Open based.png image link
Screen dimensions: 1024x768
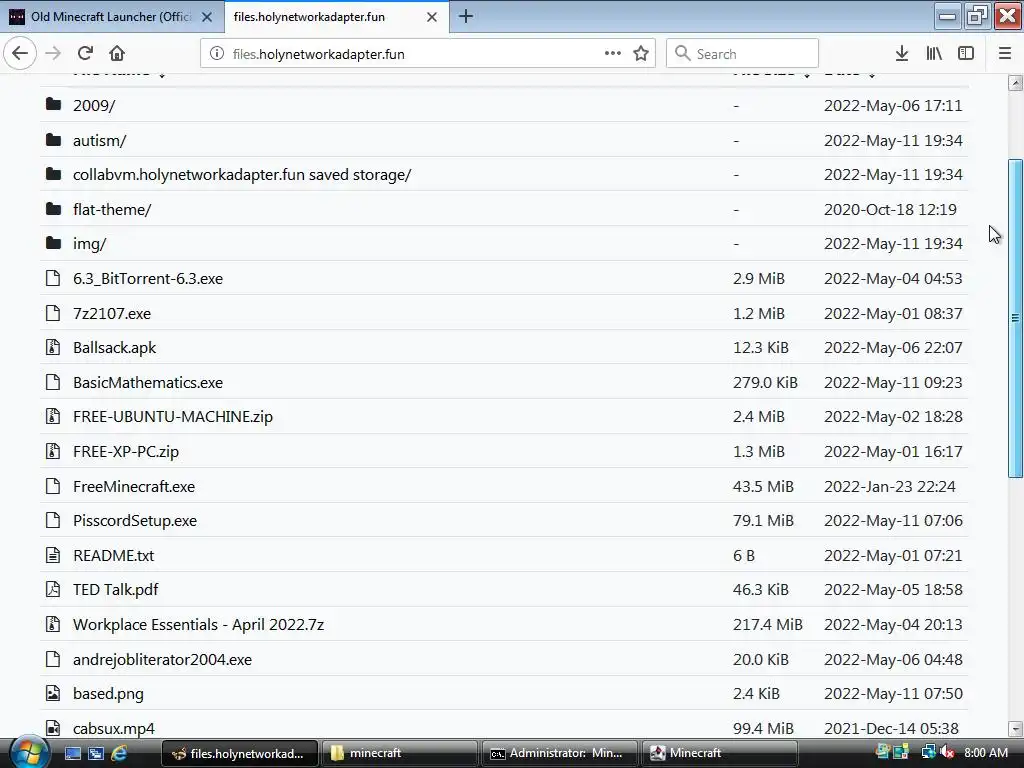(x=108, y=694)
